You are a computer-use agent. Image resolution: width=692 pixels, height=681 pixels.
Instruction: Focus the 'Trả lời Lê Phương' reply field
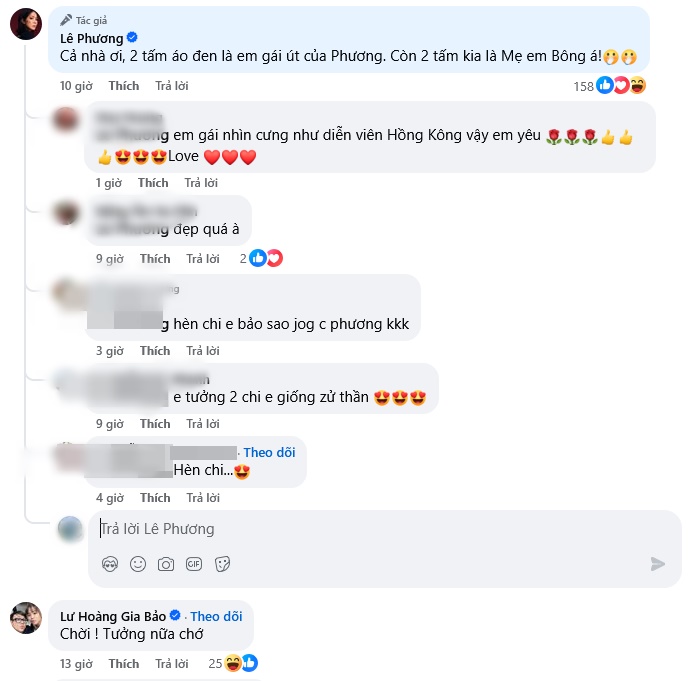tap(385, 529)
